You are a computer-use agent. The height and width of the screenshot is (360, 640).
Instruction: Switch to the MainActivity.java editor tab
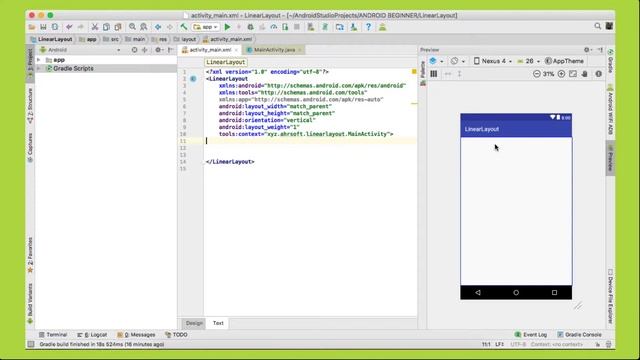click(x=274, y=50)
